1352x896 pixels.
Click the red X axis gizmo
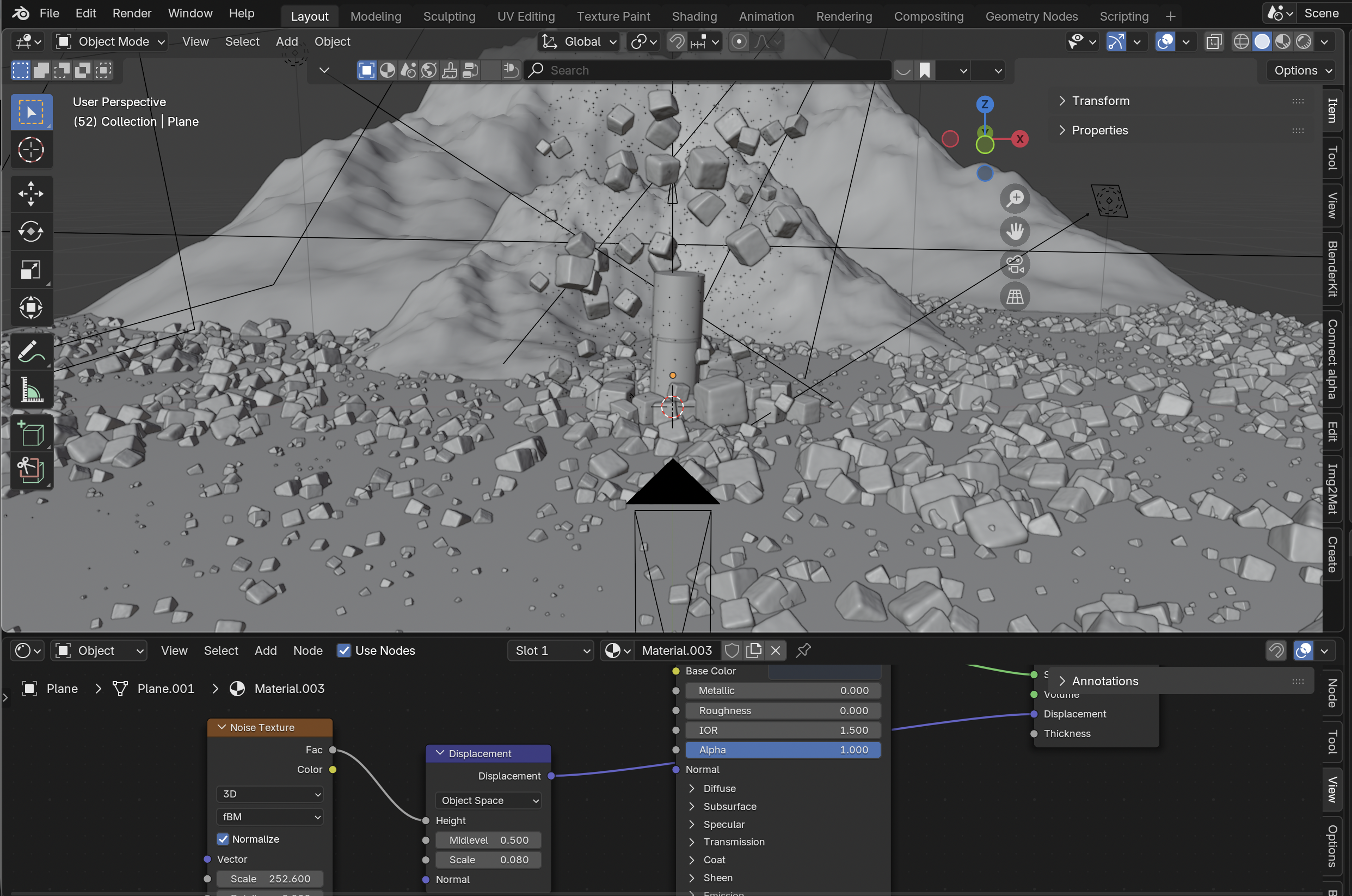(1019, 139)
